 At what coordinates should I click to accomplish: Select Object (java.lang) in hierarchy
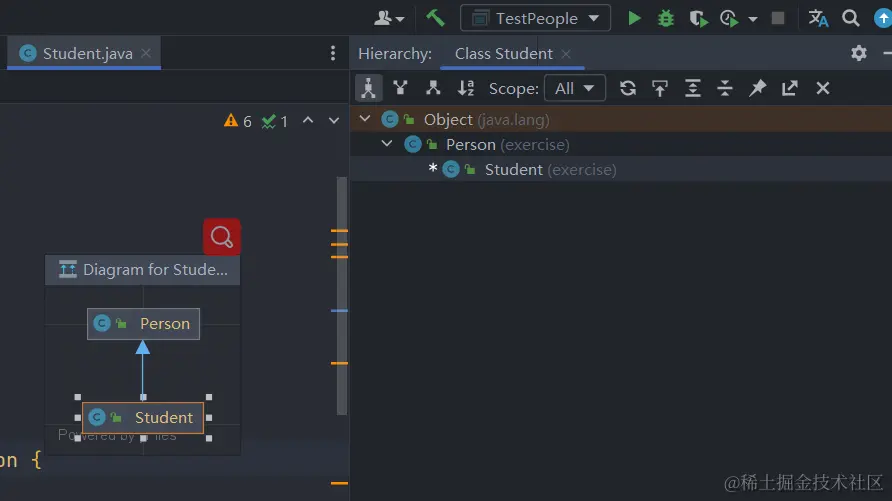621,119
